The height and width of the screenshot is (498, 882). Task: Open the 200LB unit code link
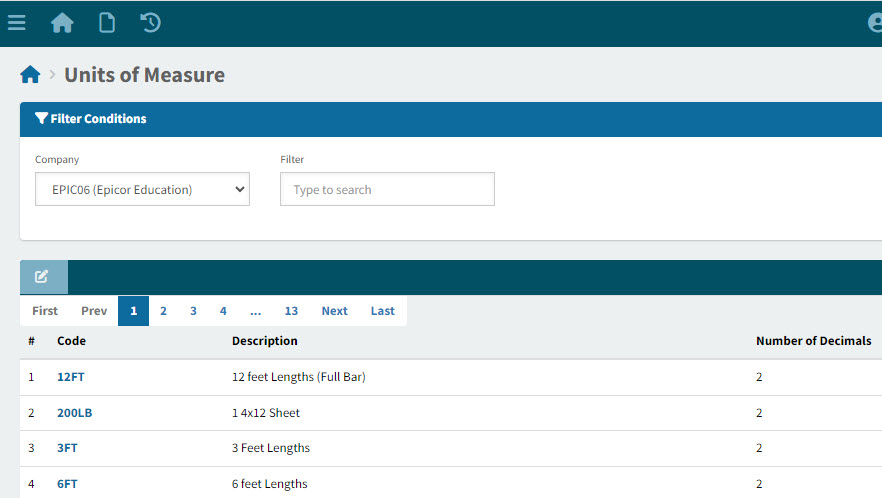(x=75, y=413)
